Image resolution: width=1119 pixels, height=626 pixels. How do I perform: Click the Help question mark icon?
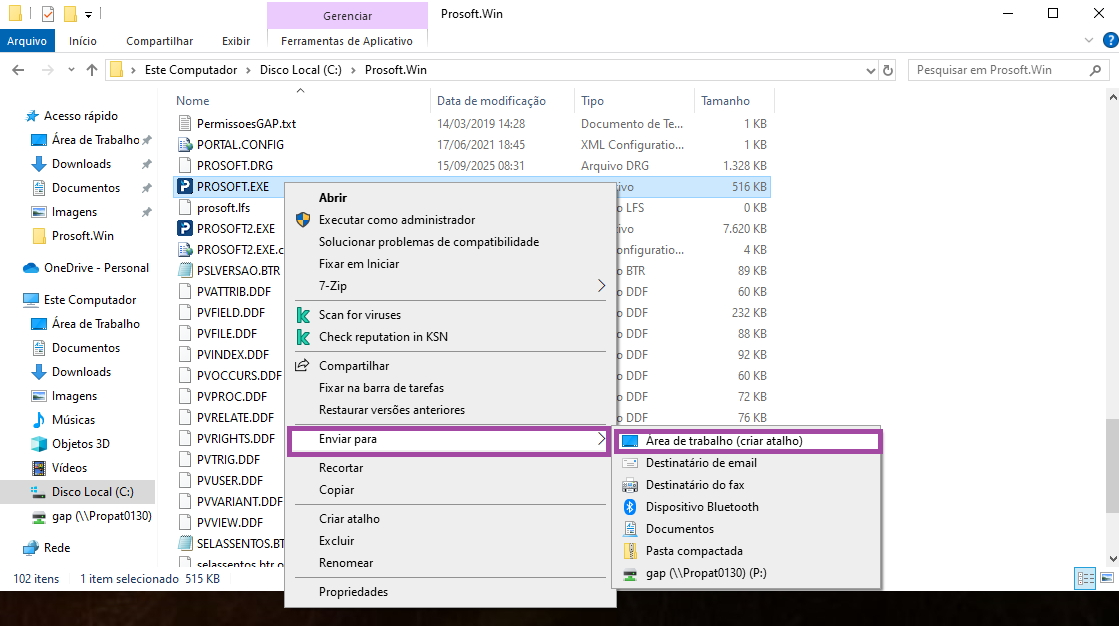pyautogui.click(x=1110, y=41)
